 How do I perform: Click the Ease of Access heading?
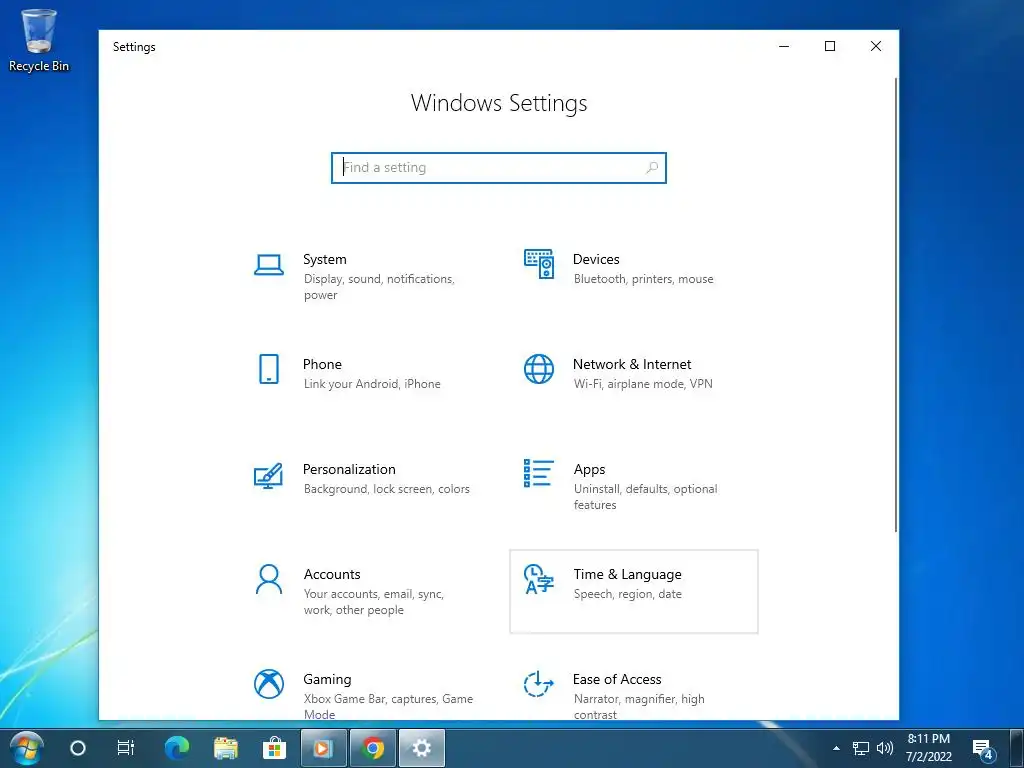pos(617,680)
